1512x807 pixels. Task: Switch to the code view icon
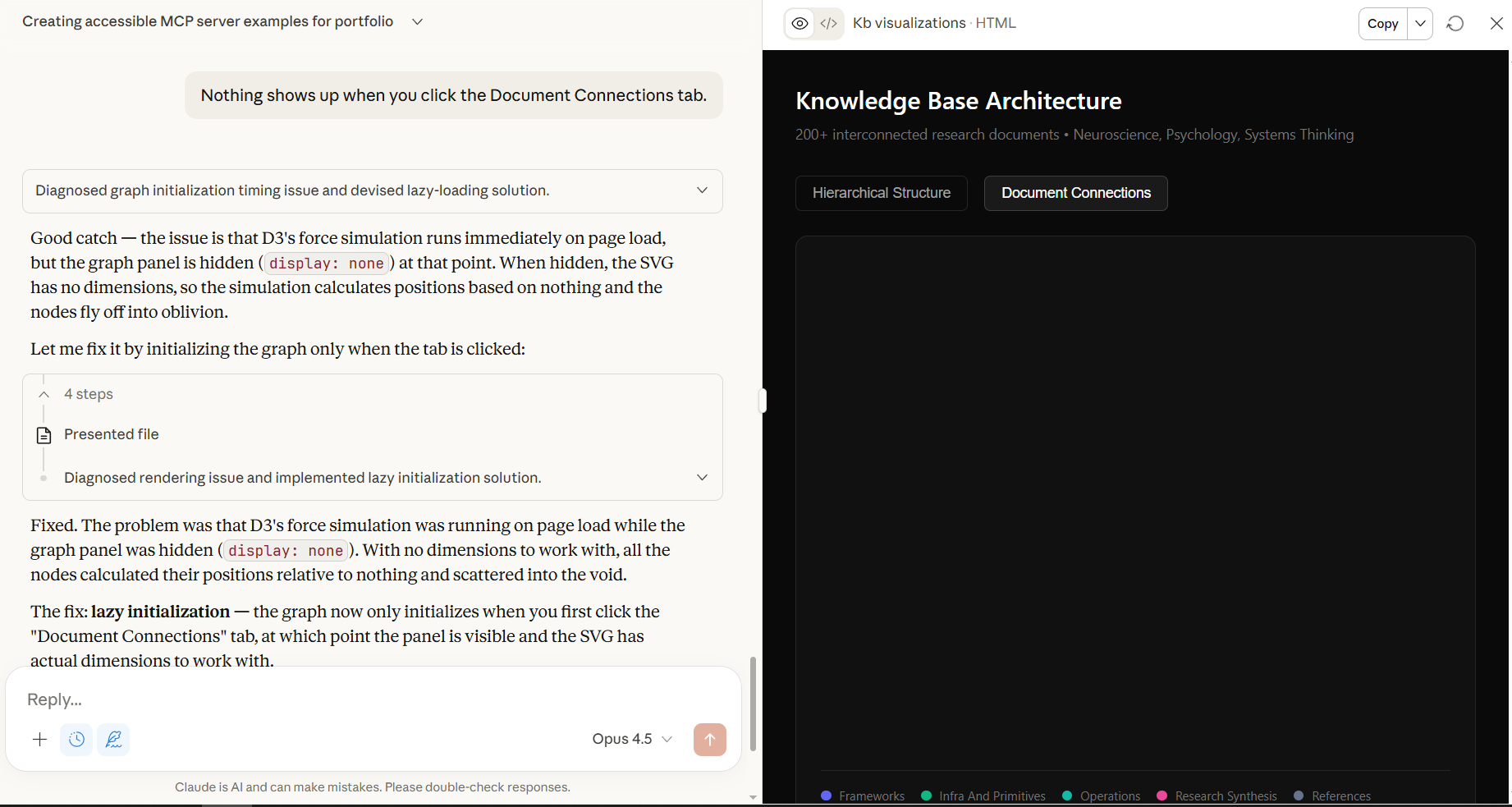(829, 24)
